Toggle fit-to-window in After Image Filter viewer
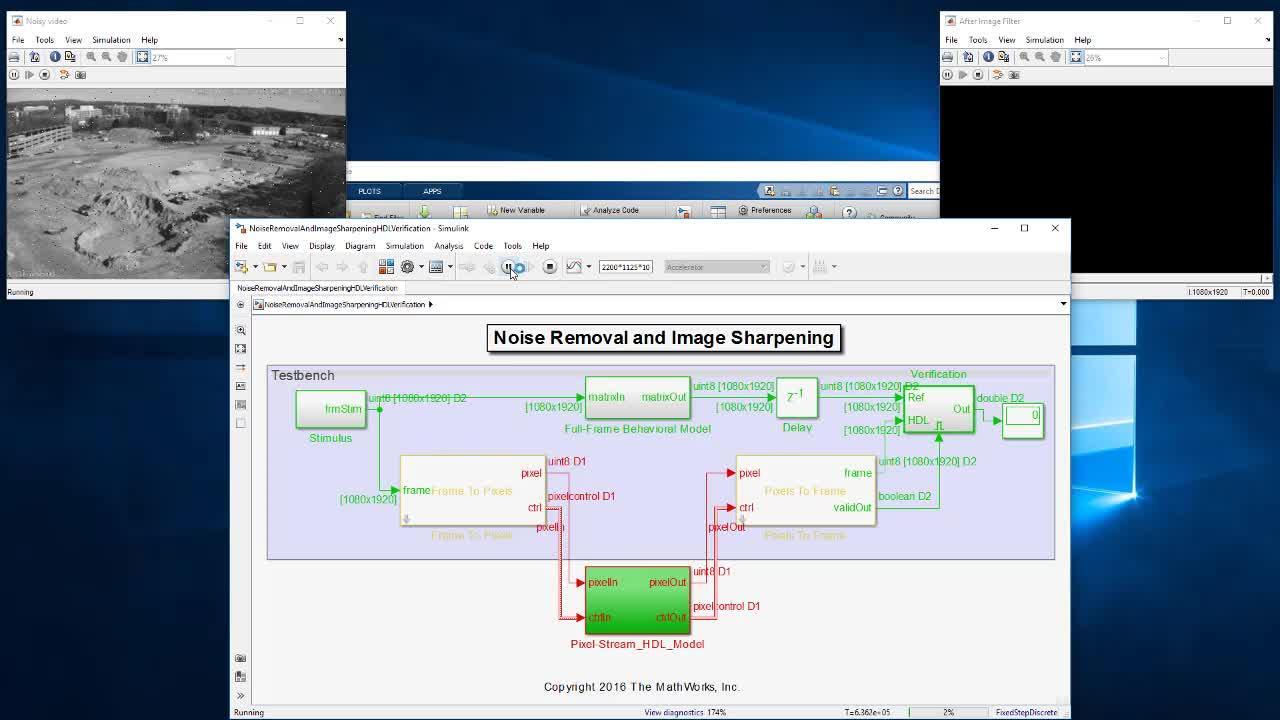Image resolution: width=1280 pixels, height=720 pixels. pyautogui.click(x=1075, y=57)
